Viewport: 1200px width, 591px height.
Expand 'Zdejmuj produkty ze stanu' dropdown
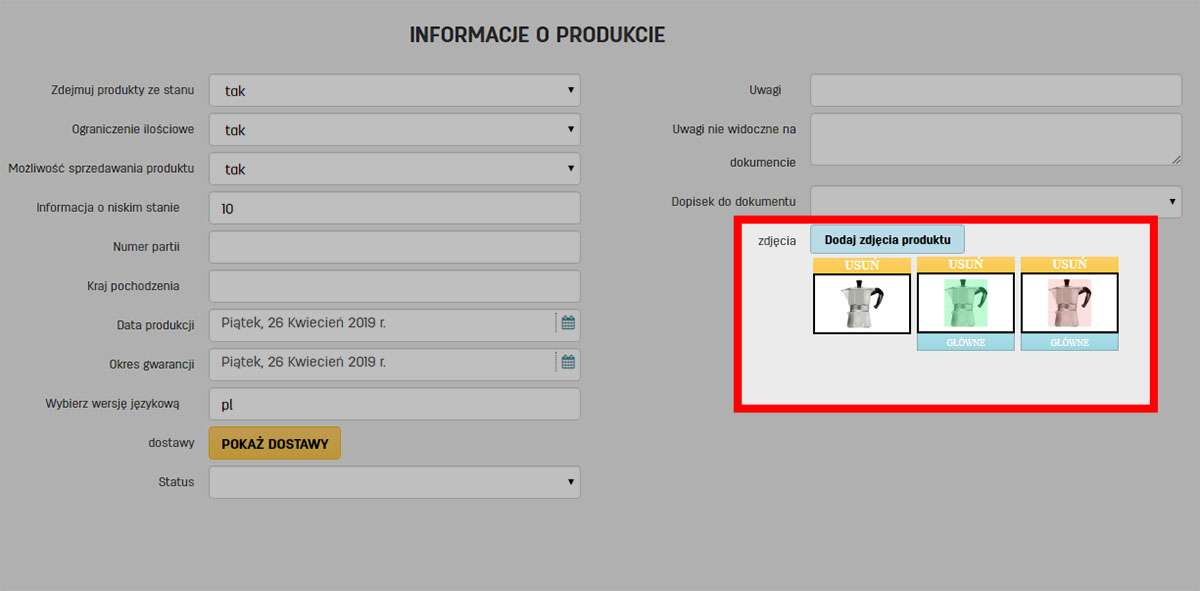(x=394, y=90)
